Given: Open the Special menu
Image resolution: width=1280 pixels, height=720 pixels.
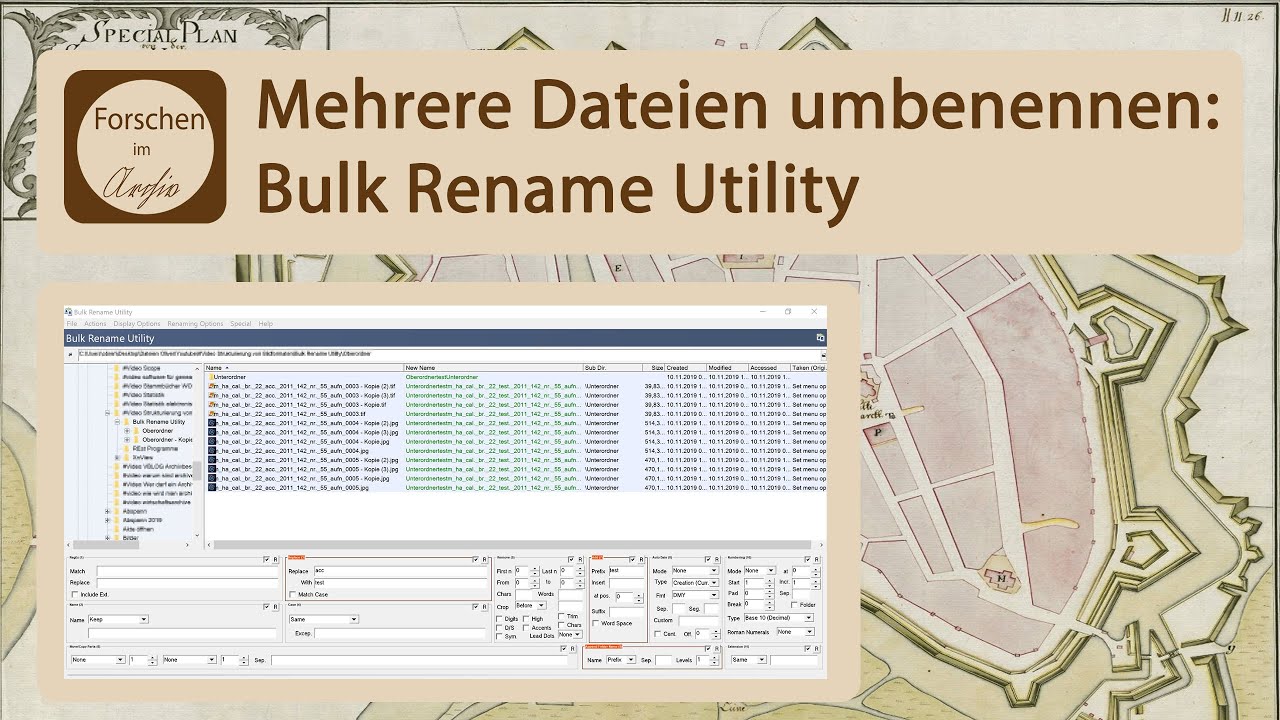Looking at the screenshot, I should (240, 324).
